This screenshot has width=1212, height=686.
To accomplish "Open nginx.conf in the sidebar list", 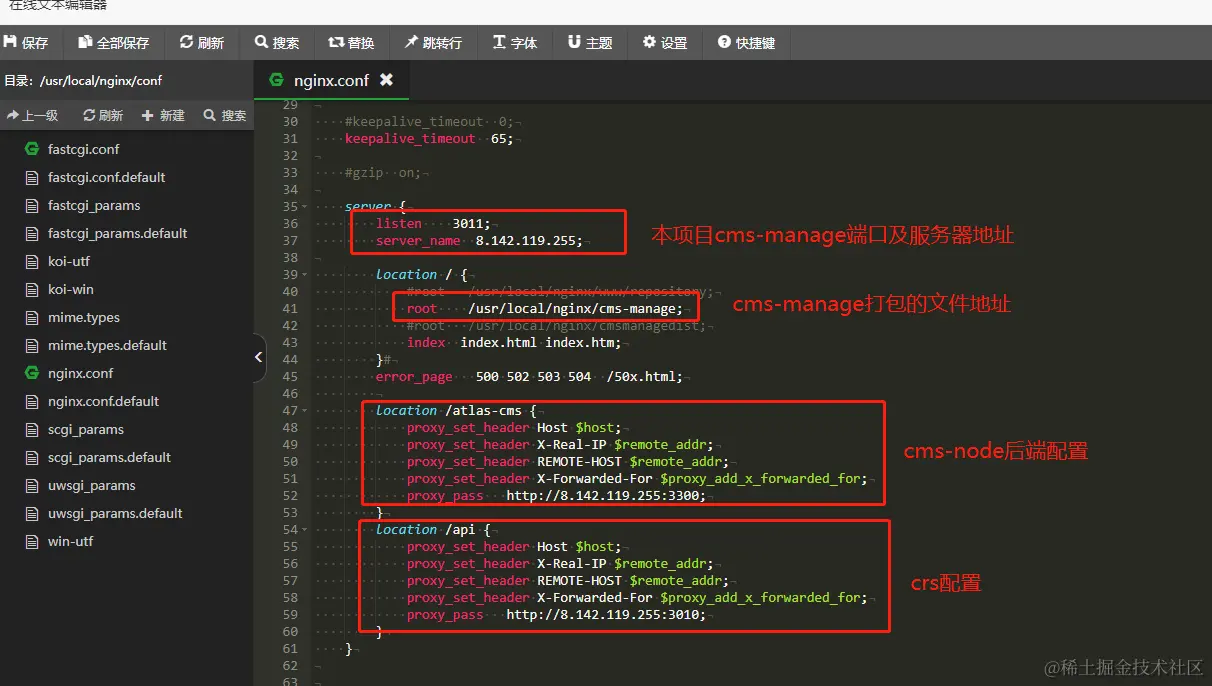I will pyautogui.click(x=80, y=373).
